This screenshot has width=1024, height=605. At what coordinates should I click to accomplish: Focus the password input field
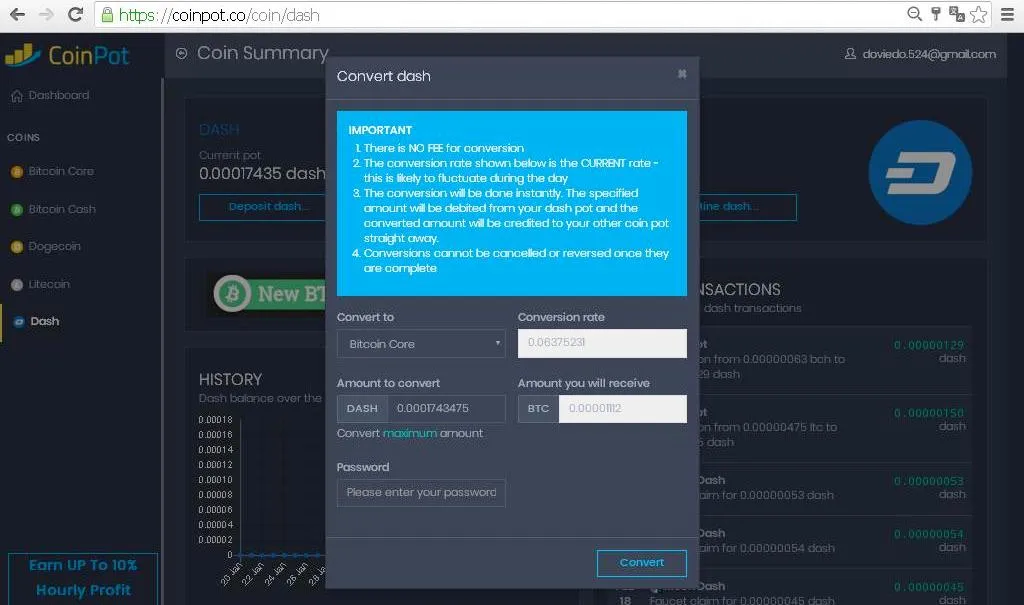click(421, 493)
